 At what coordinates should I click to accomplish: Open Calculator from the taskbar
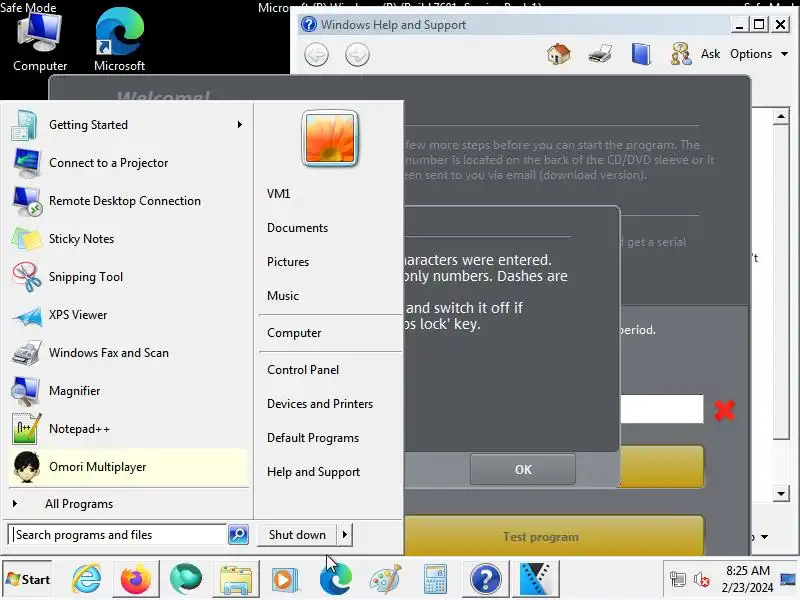(x=435, y=579)
